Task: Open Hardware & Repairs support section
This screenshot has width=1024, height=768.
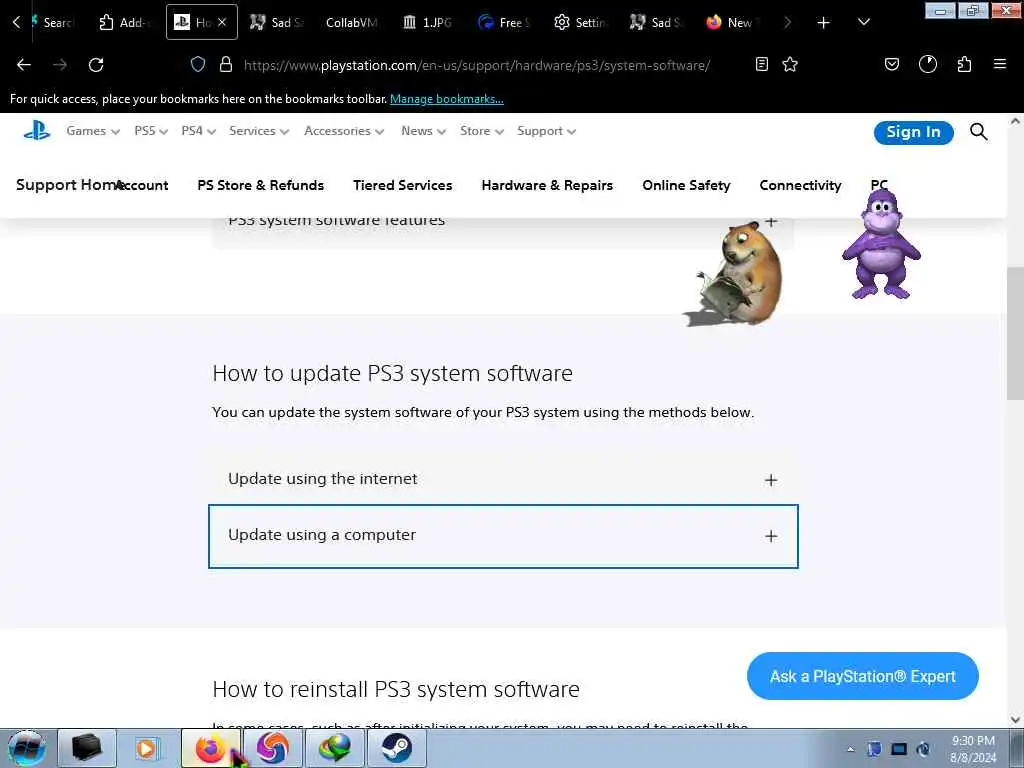Action: tap(547, 185)
